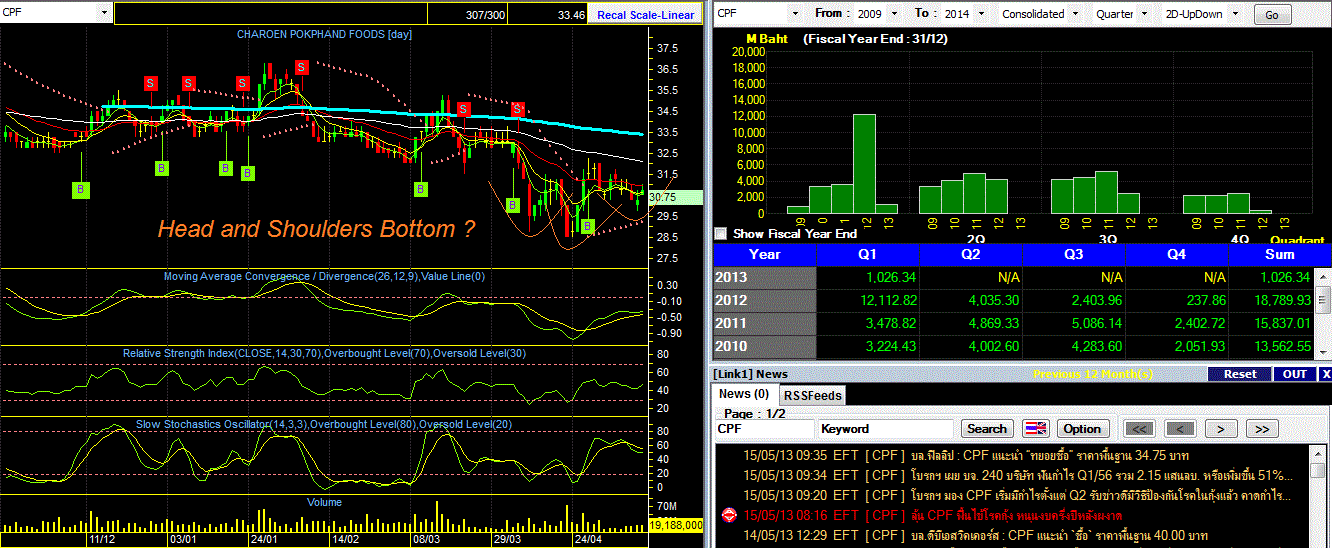The height and width of the screenshot is (548, 1332).
Task: Click the Go button
Action: coord(1272,15)
